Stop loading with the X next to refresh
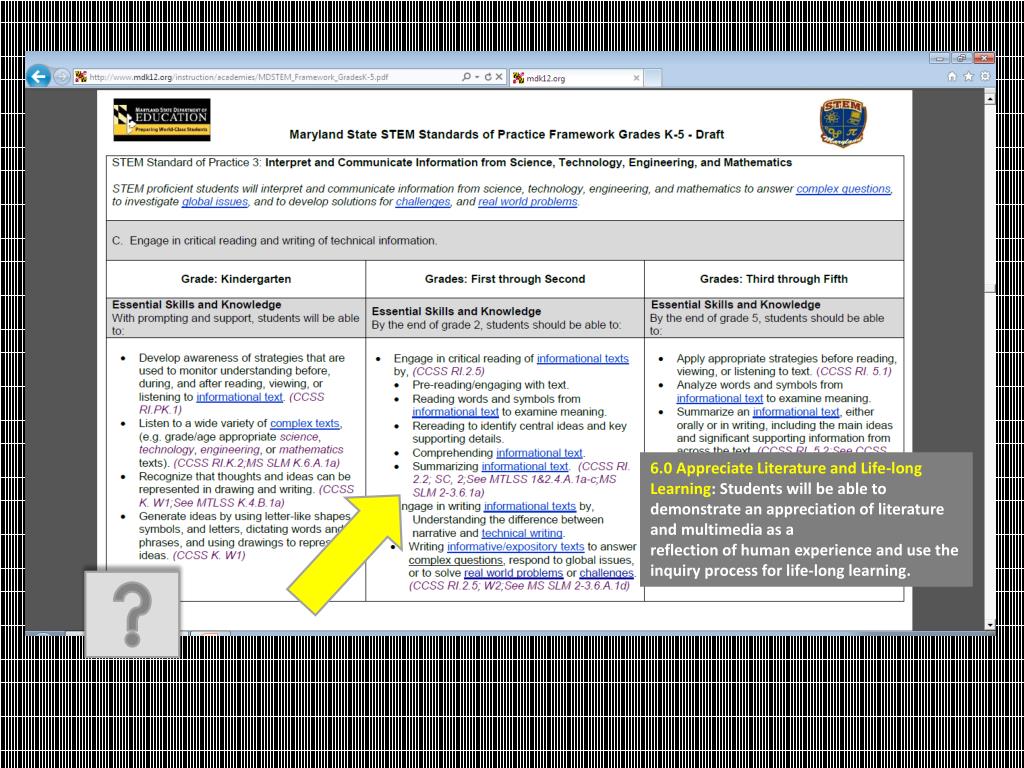This screenshot has height=768, width=1024. coord(499,77)
